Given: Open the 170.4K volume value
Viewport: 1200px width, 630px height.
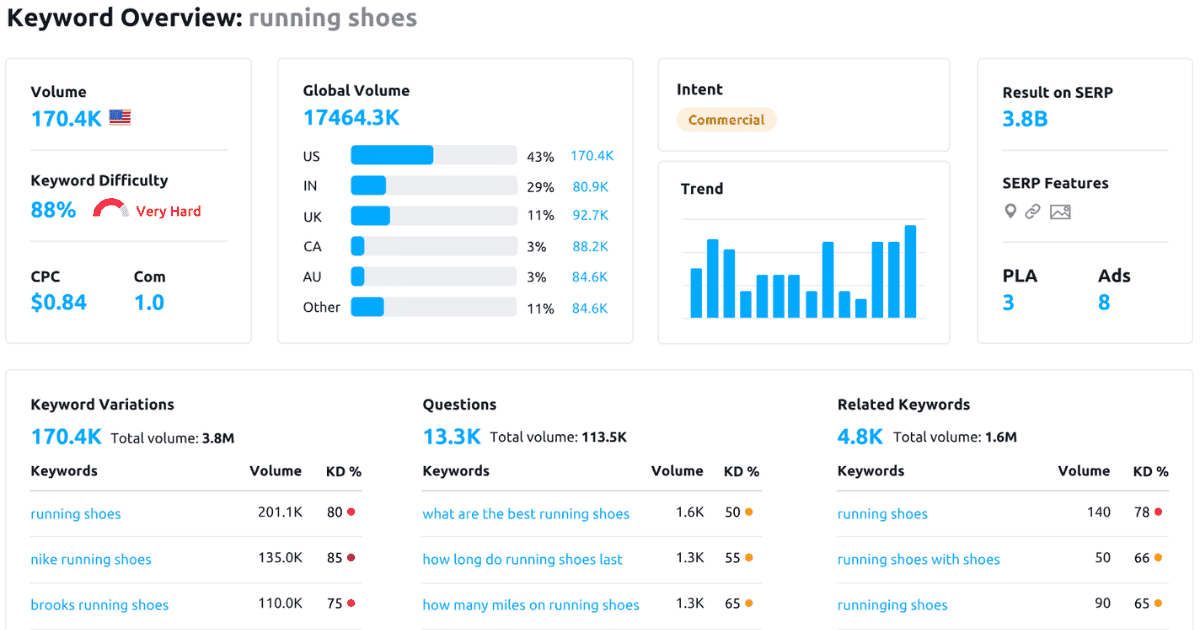Looking at the screenshot, I should pos(66,118).
